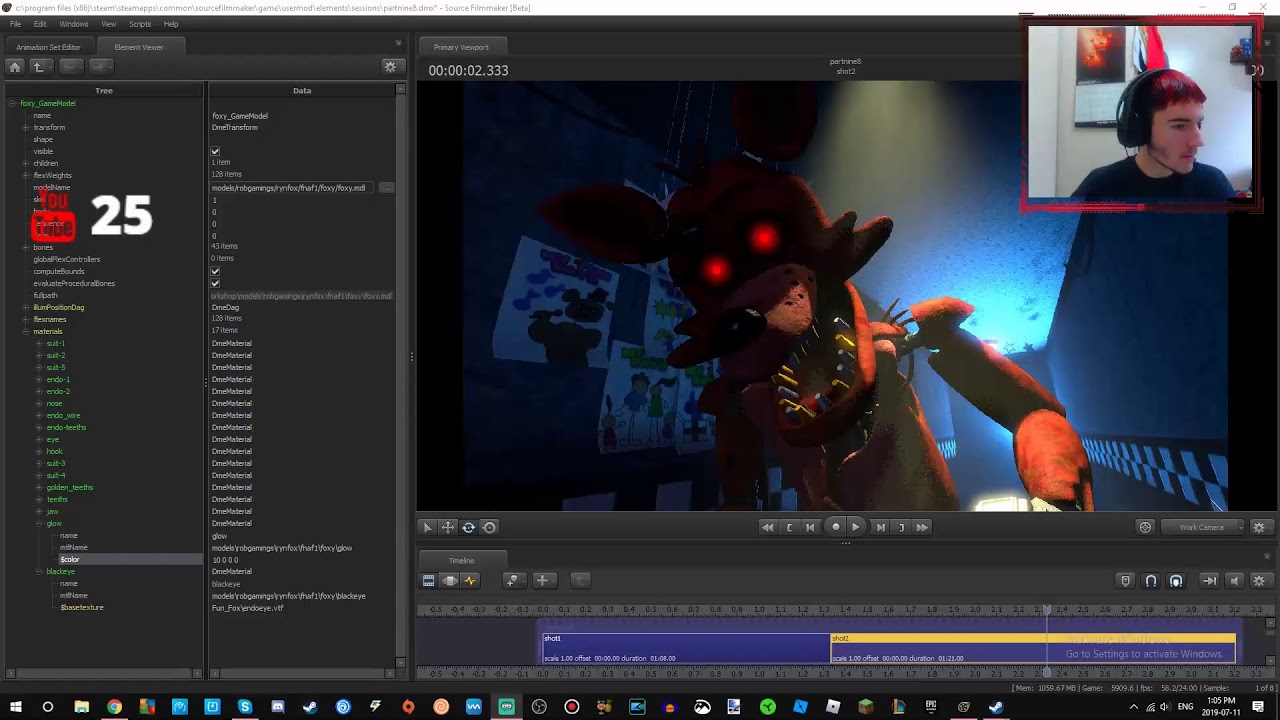Image resolution: width=1280 pixels, height=720 pixels.
Task: Toggle timeline snap magnet
Action: [1151, 580]
